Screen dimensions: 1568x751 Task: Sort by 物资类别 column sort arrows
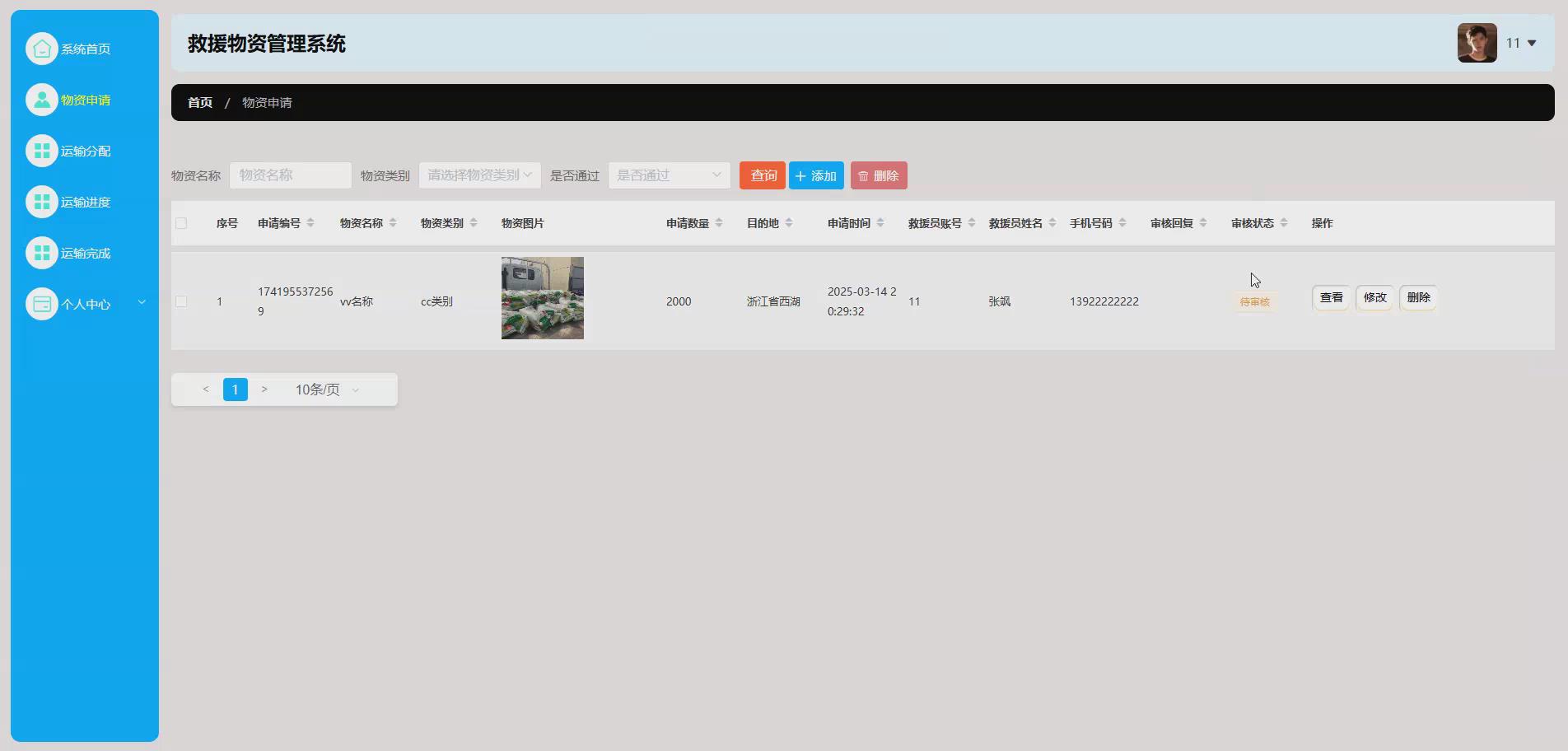pos(474,223)
